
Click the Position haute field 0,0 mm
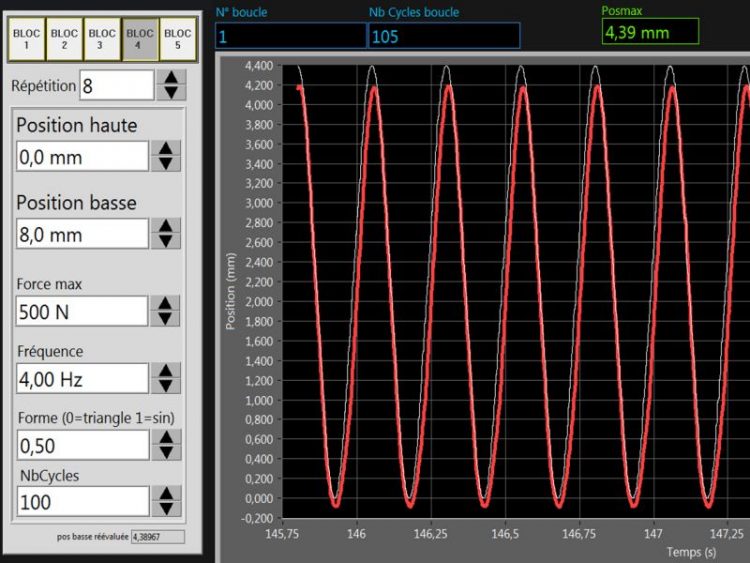[x=82, y=156]
